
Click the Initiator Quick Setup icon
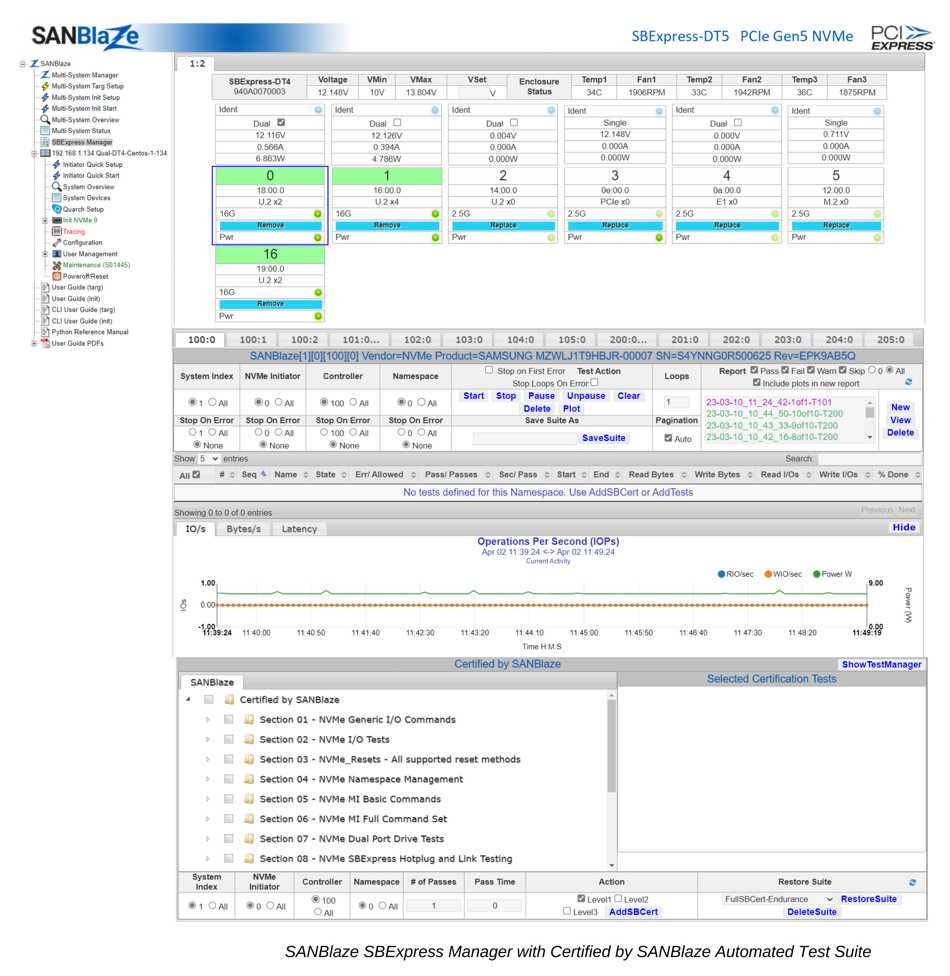pyautogui.click(x=57, y=164)
